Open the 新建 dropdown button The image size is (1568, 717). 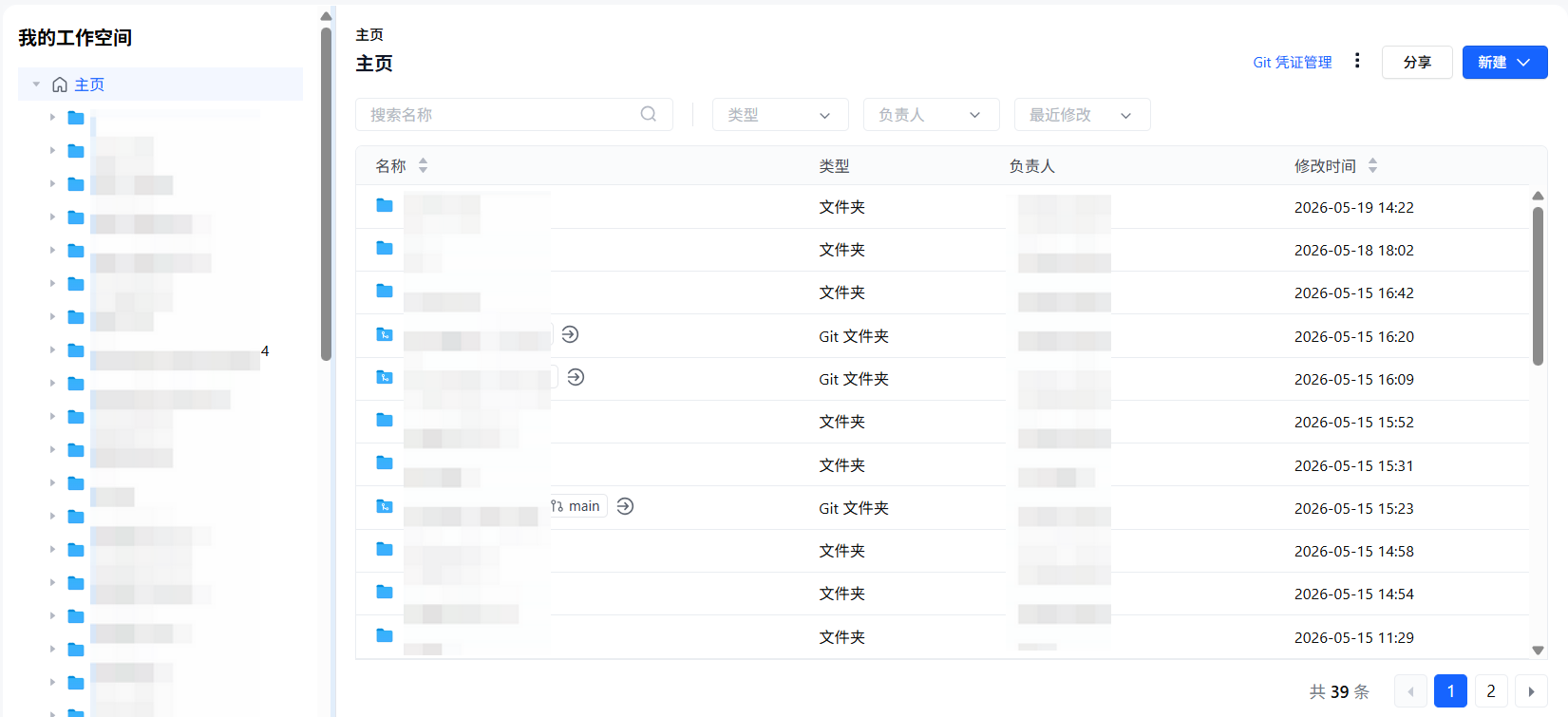[x=1504, y=62]
